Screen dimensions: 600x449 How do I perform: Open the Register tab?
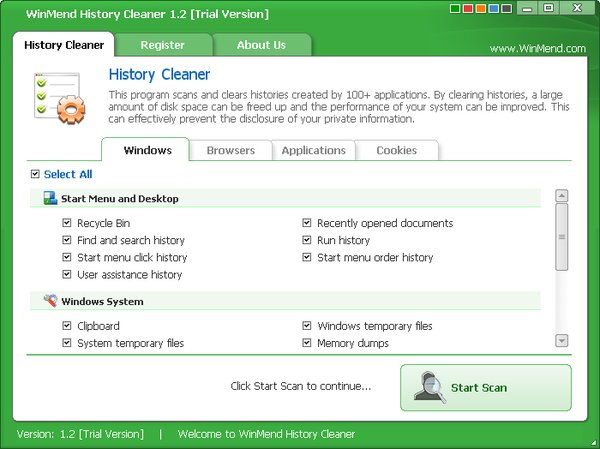click(162, 45)
